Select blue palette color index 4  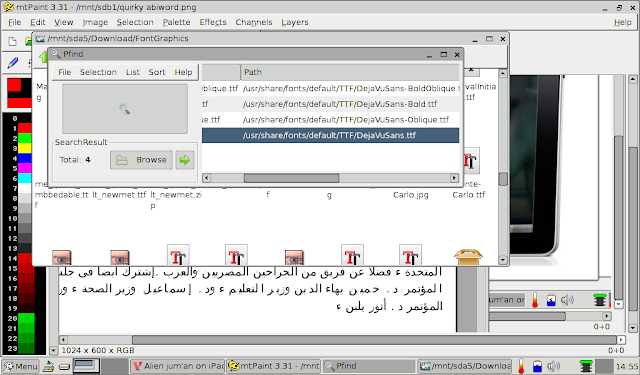pyautogui.click(x=24, y=158)
